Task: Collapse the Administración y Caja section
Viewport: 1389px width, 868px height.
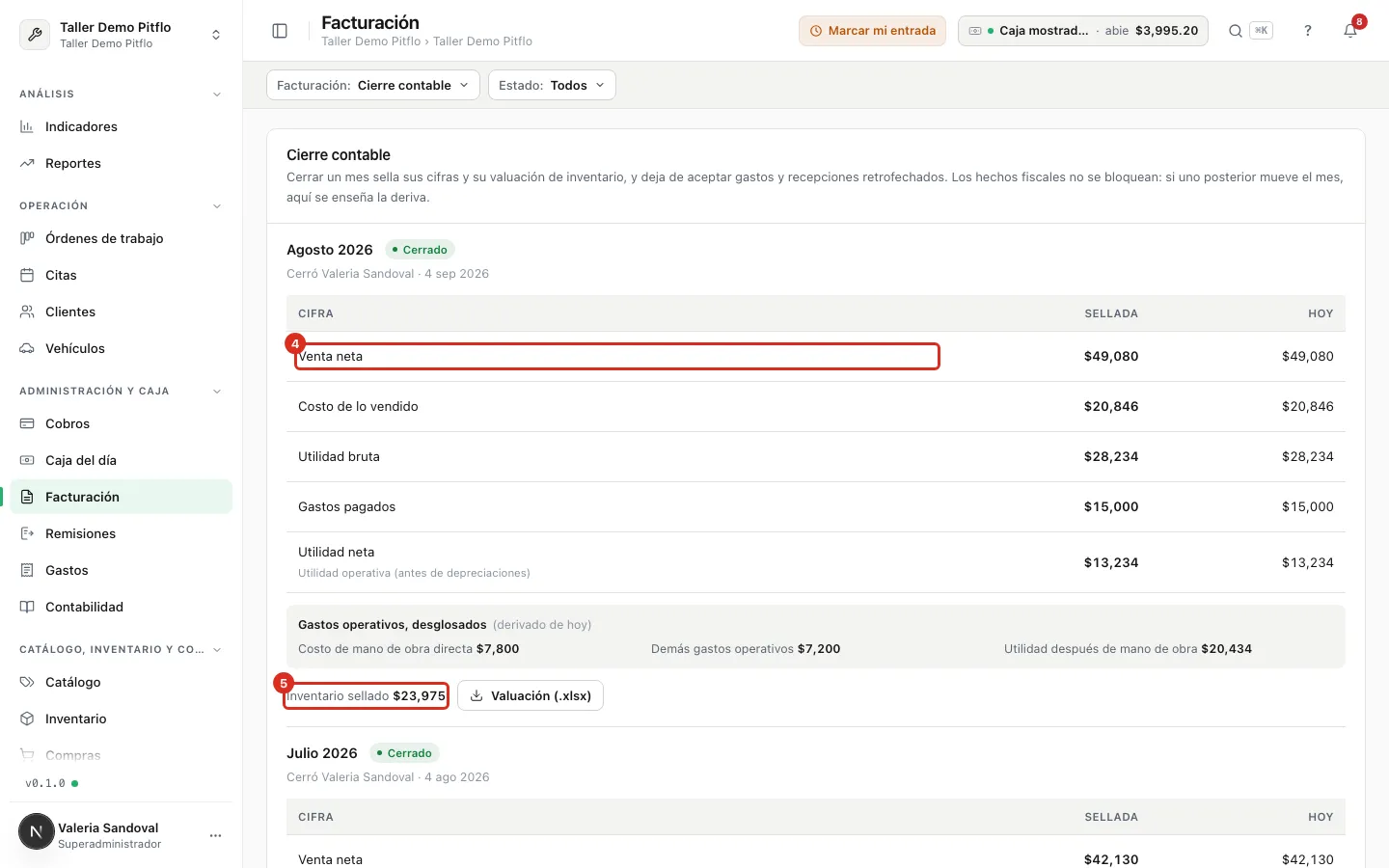Action: click(216, 392)
